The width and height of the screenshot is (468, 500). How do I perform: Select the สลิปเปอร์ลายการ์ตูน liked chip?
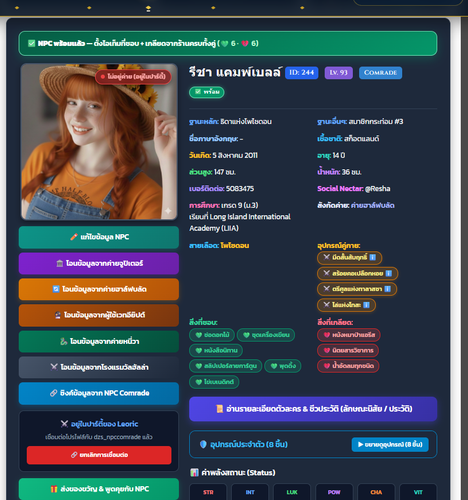[226, 366]
